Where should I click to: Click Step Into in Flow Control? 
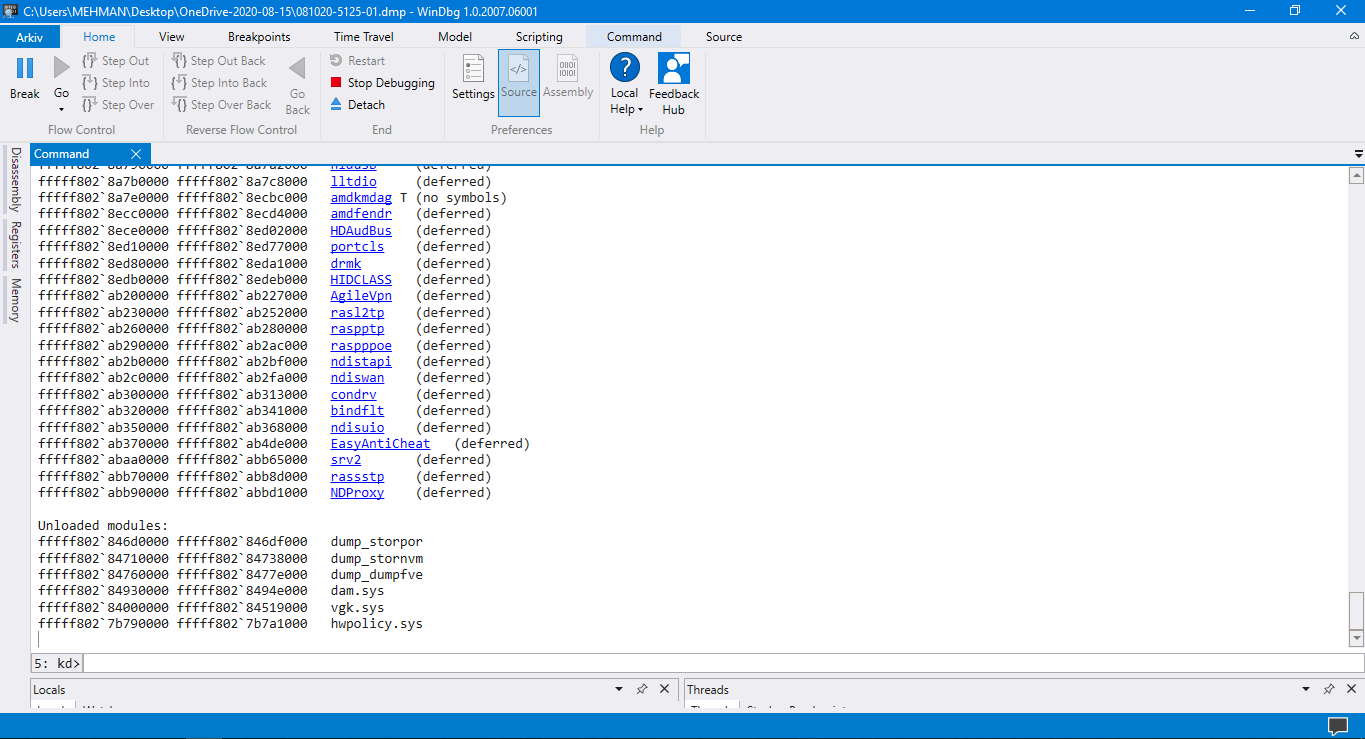pos(116,83)
